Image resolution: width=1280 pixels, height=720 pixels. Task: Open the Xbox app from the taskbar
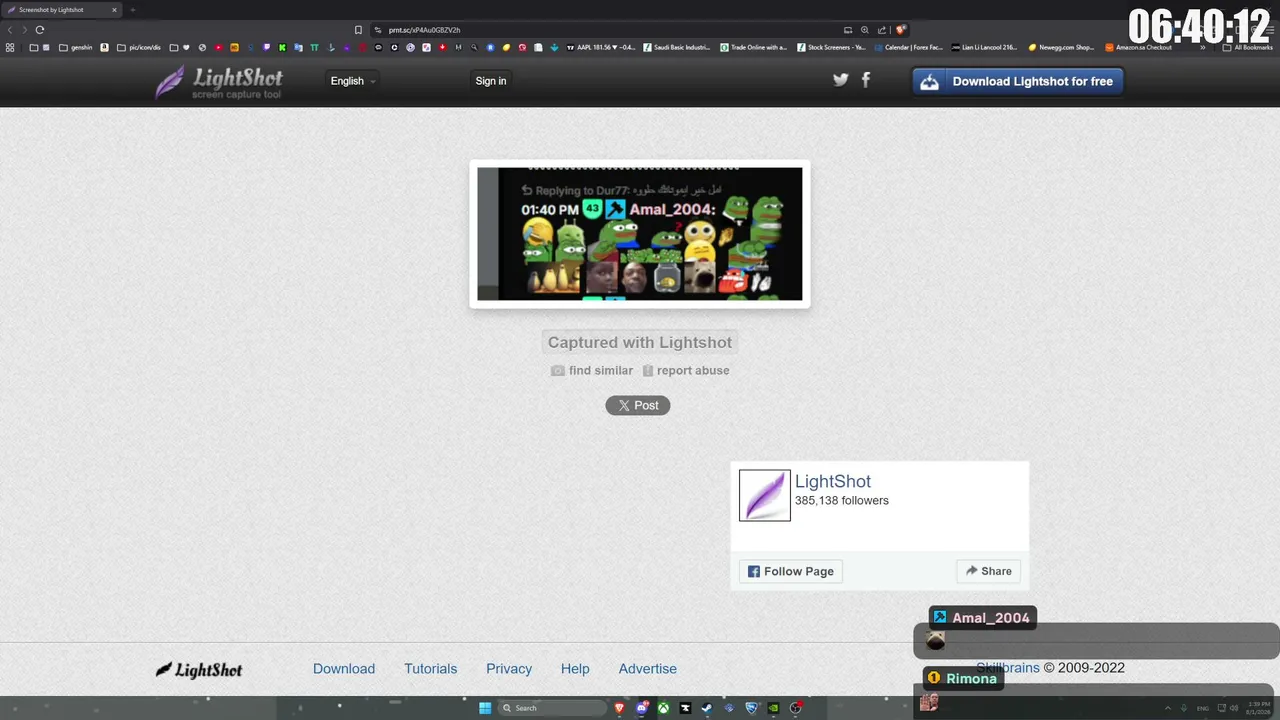pyautogui.click(x=663, y=708)
